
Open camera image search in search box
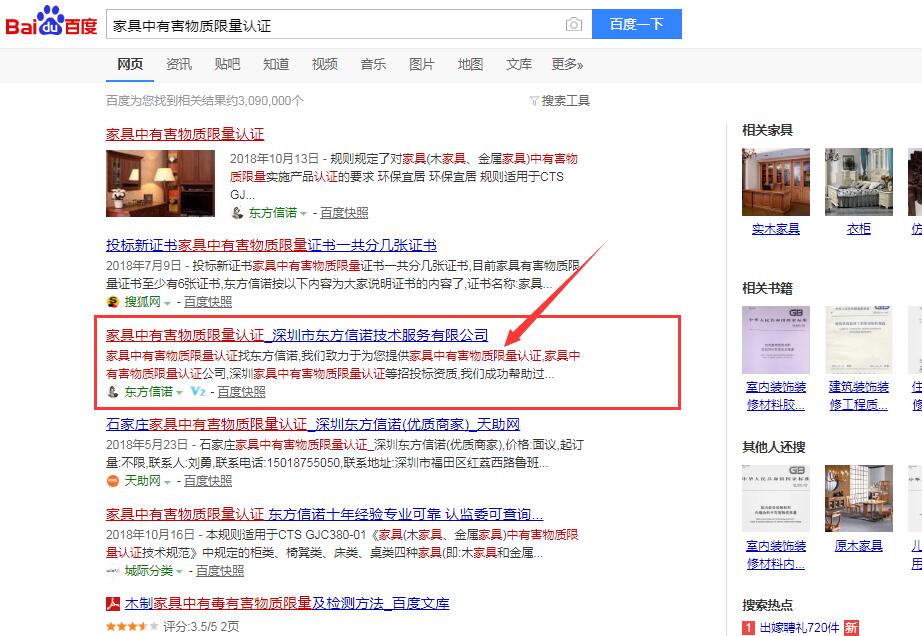coord(573,24)
